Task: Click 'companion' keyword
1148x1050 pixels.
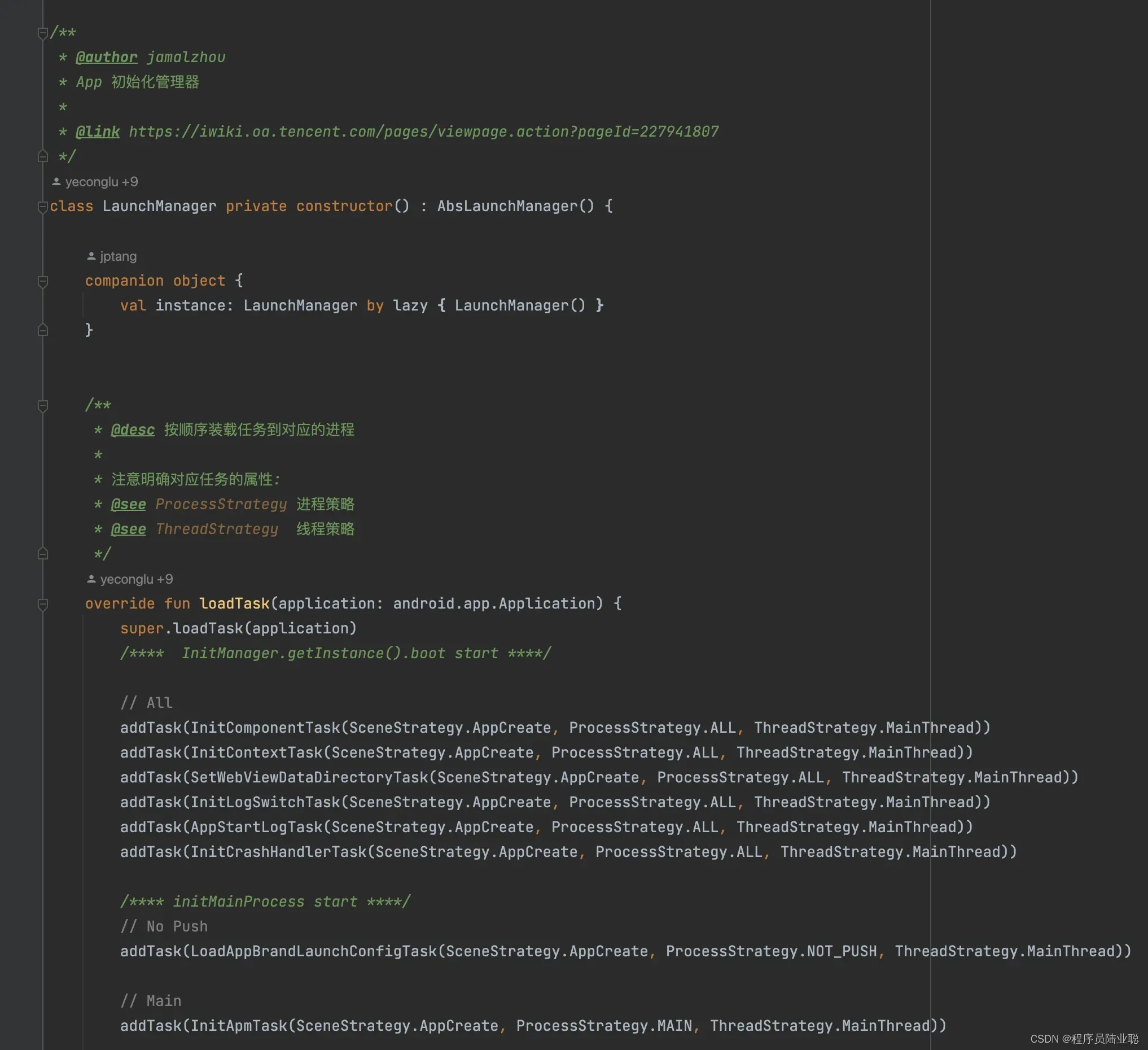Action: [x=124, y=281]
